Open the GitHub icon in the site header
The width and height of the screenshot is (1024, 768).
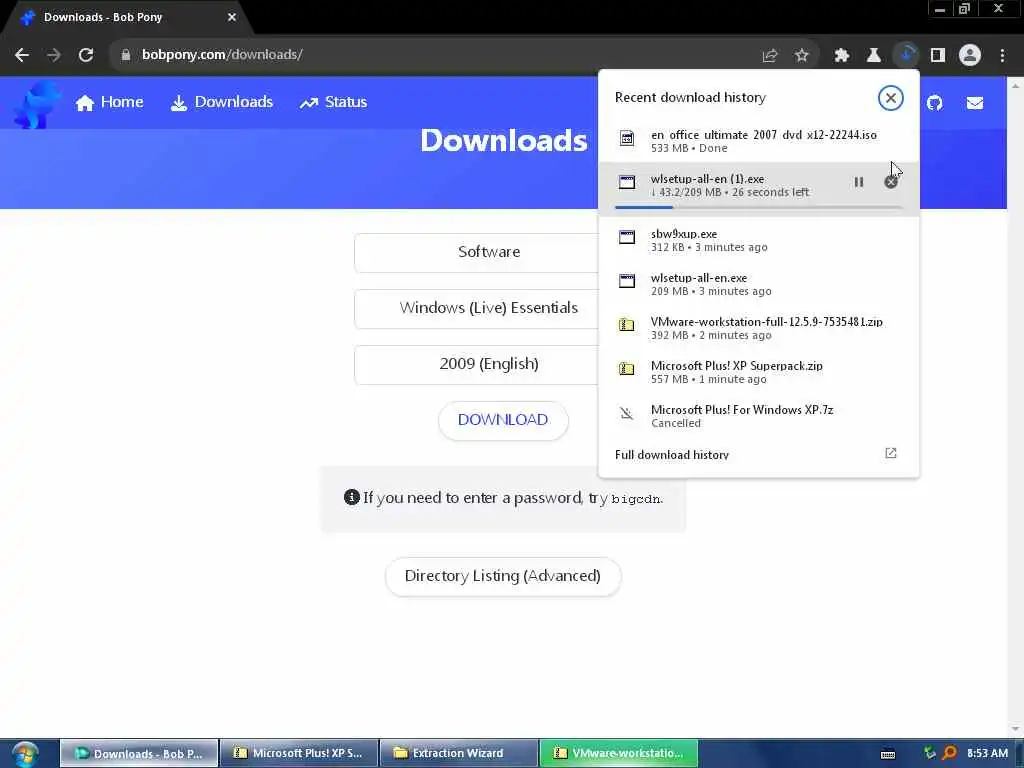pyautogui.click(x=935, y=103)
